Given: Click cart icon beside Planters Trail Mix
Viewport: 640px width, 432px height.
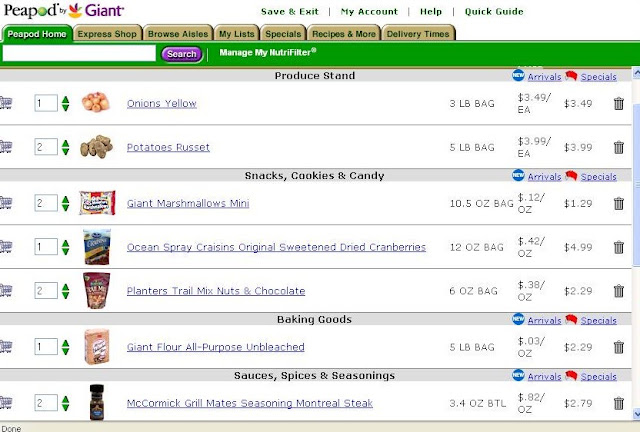Looking at the screenshot, I should (x=6, y=290).
